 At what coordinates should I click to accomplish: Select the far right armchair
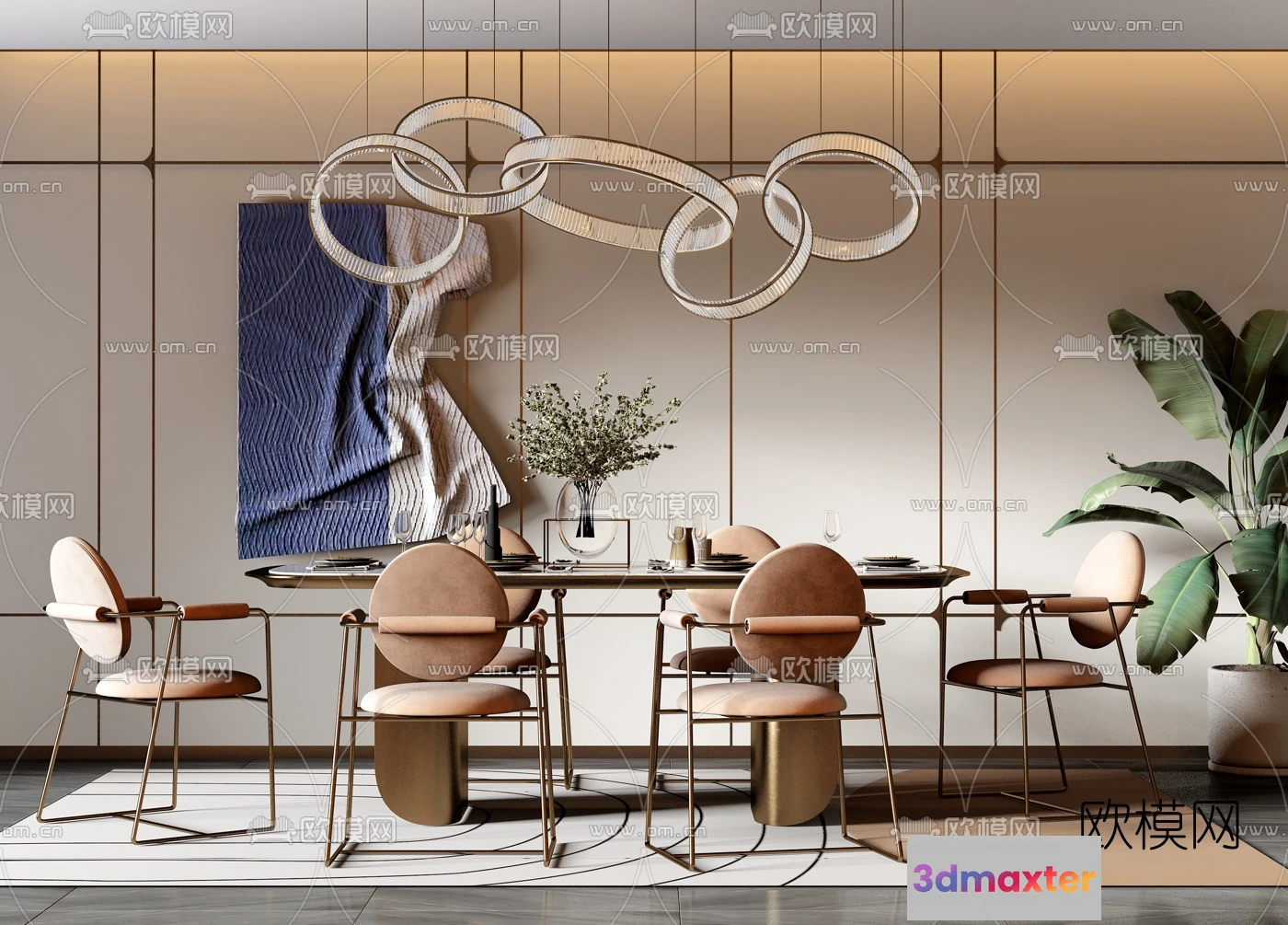(1058, 663)
